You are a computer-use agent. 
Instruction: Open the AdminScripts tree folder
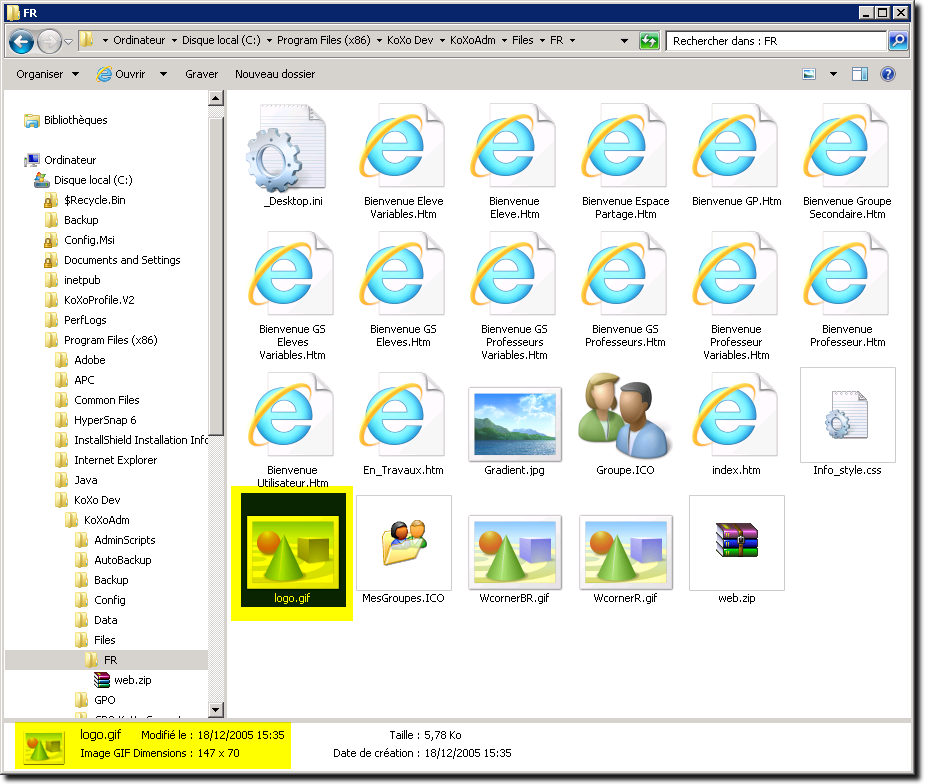tap(124, 540)
